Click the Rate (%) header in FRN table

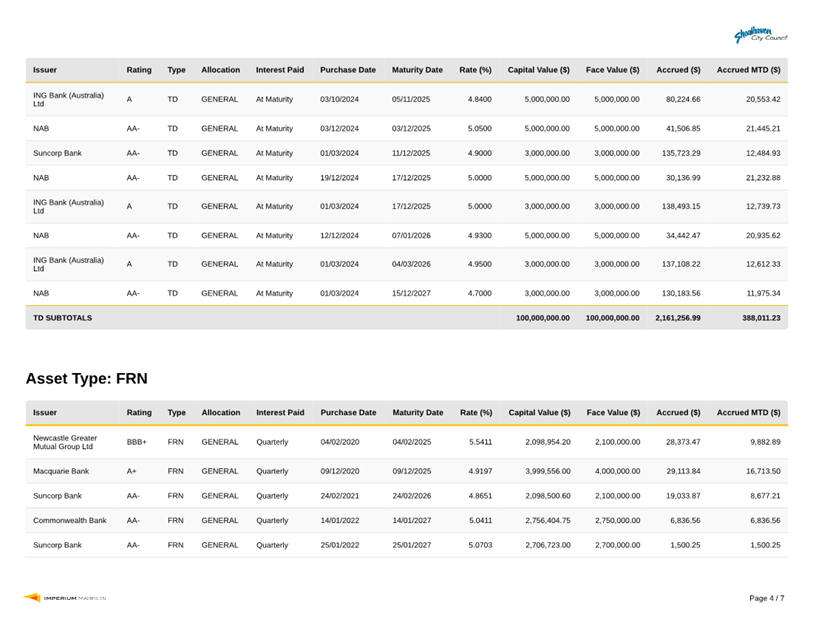tap(476, 412)
